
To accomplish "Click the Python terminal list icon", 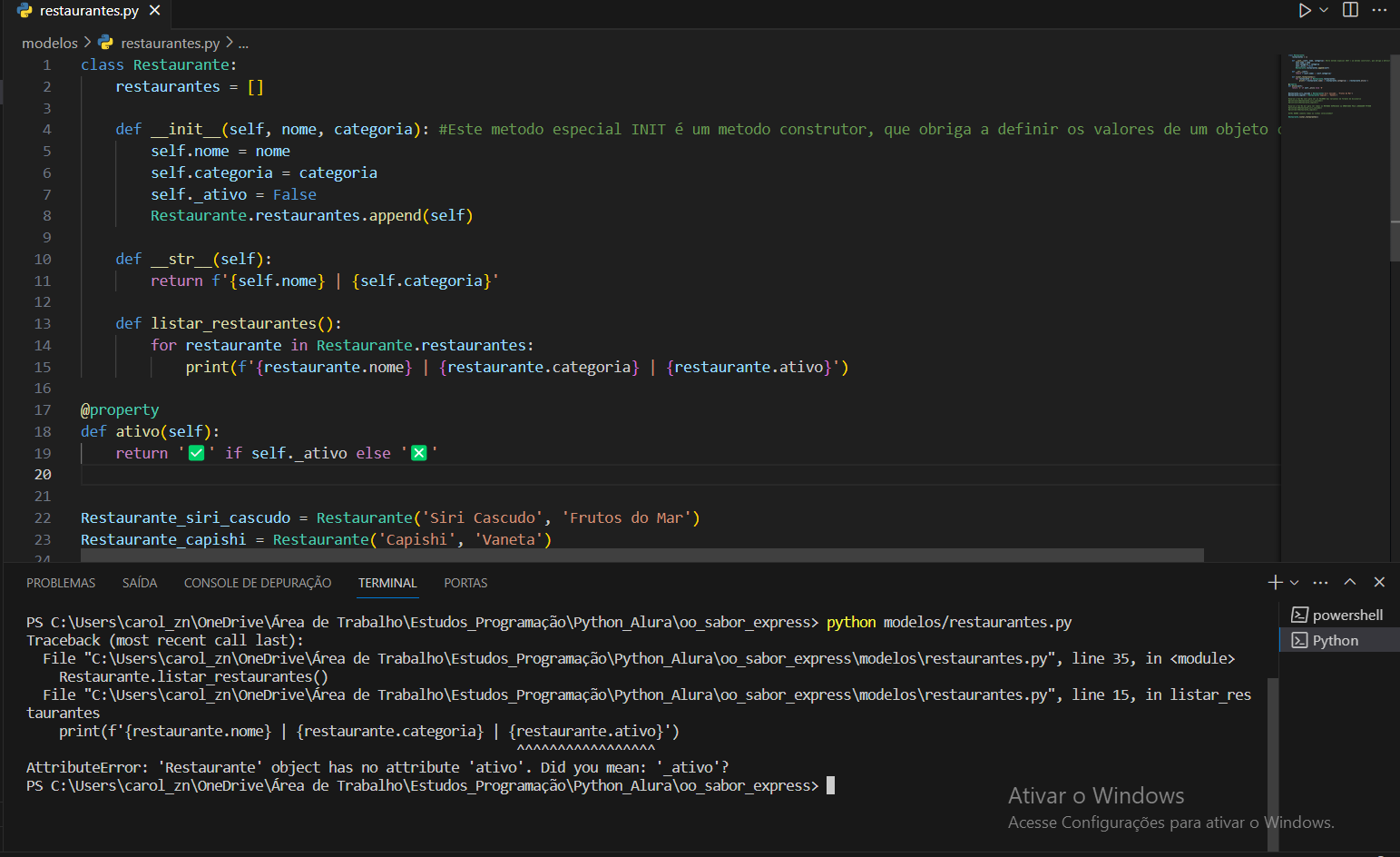I will (x=1299, y=640).
